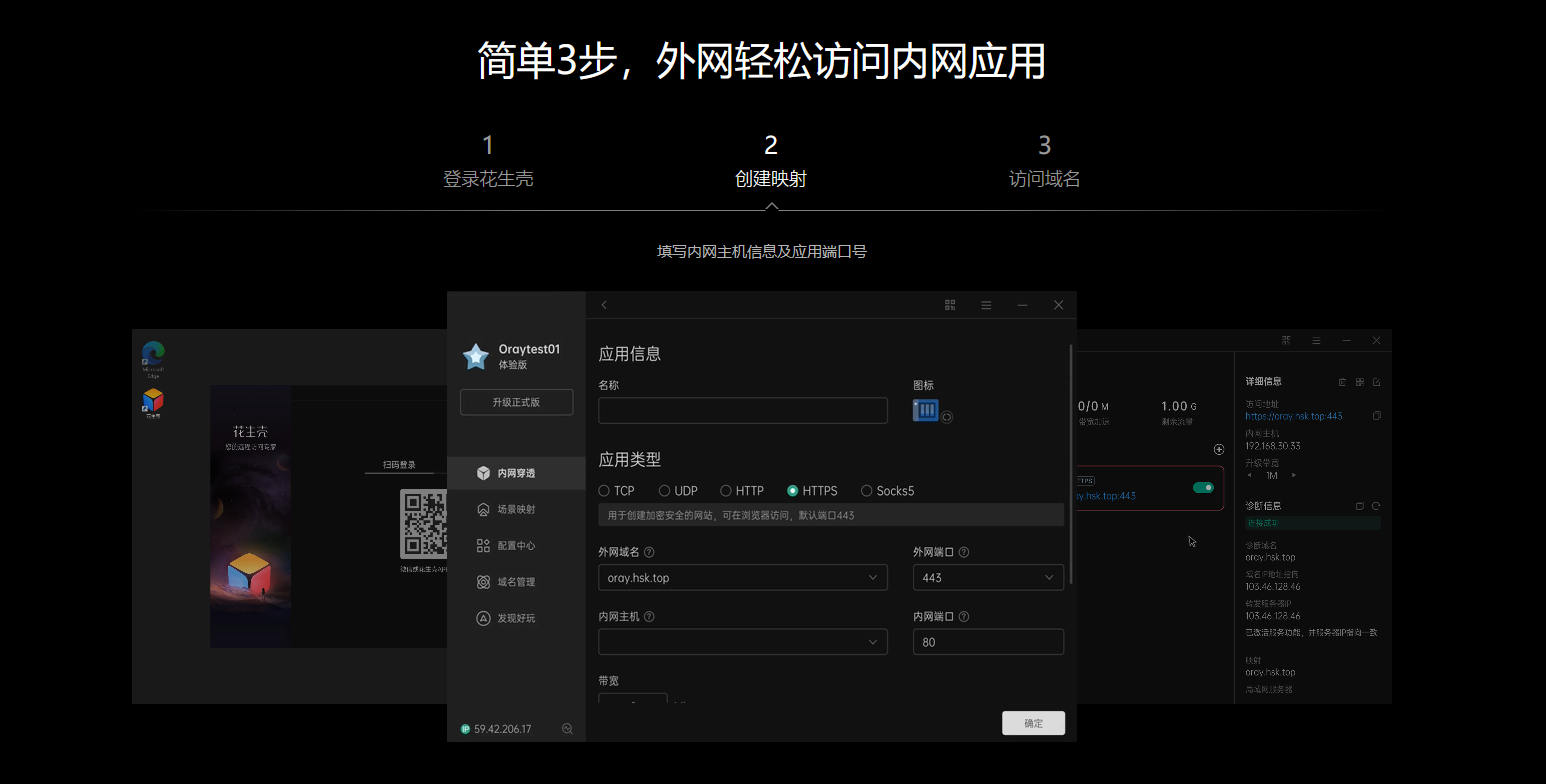Open menu icon in right window title bar

click(1315, 340)
